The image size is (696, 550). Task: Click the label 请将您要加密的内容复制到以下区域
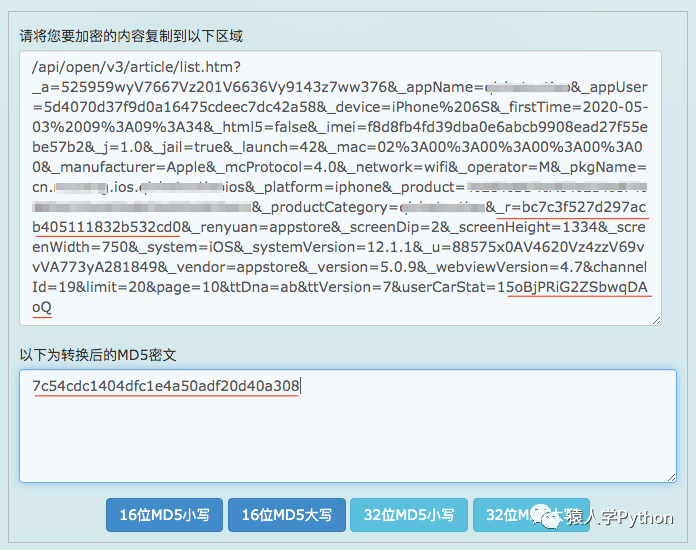(x=131, y=36)
